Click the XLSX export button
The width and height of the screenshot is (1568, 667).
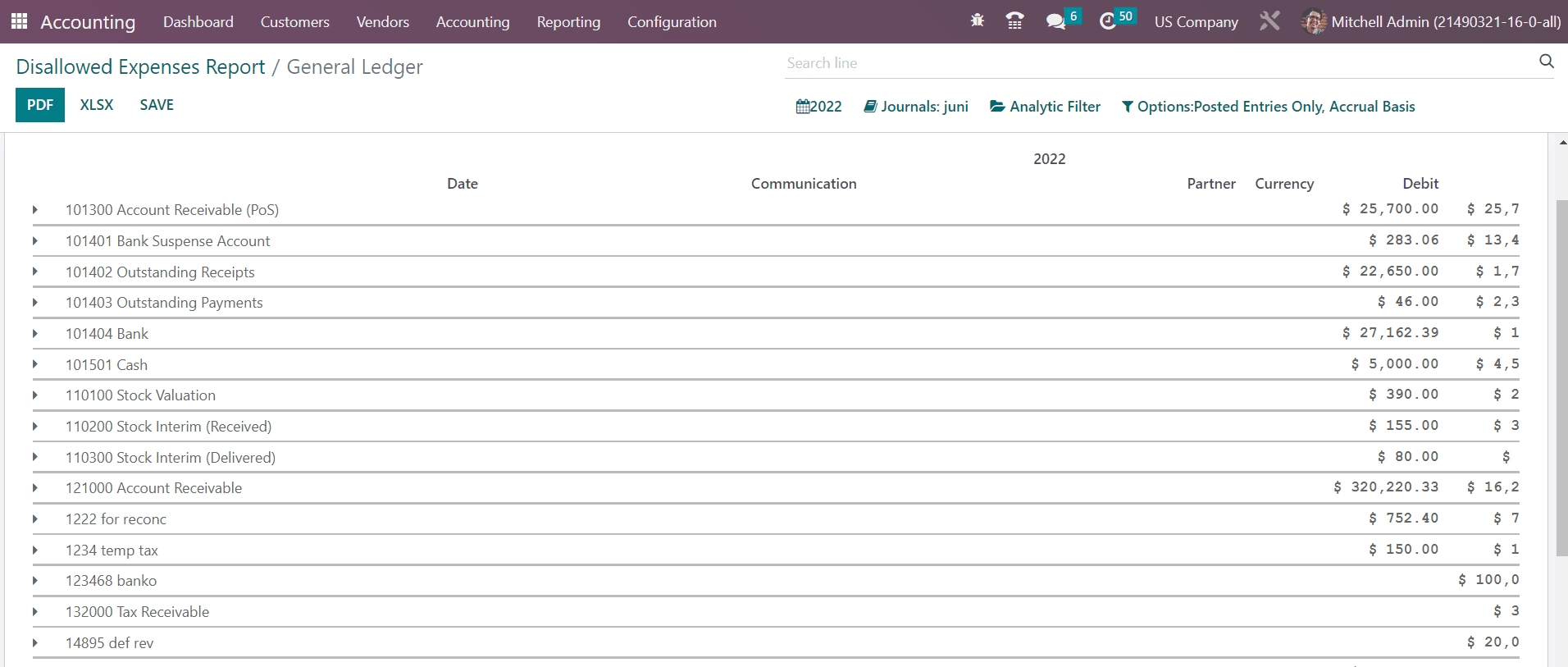97,105
